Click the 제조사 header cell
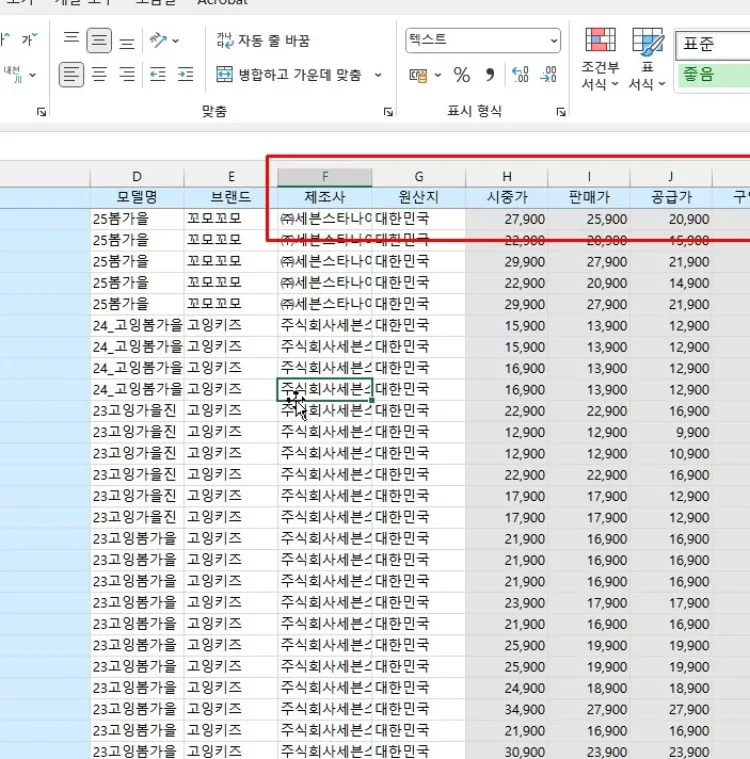 (325, 197)
